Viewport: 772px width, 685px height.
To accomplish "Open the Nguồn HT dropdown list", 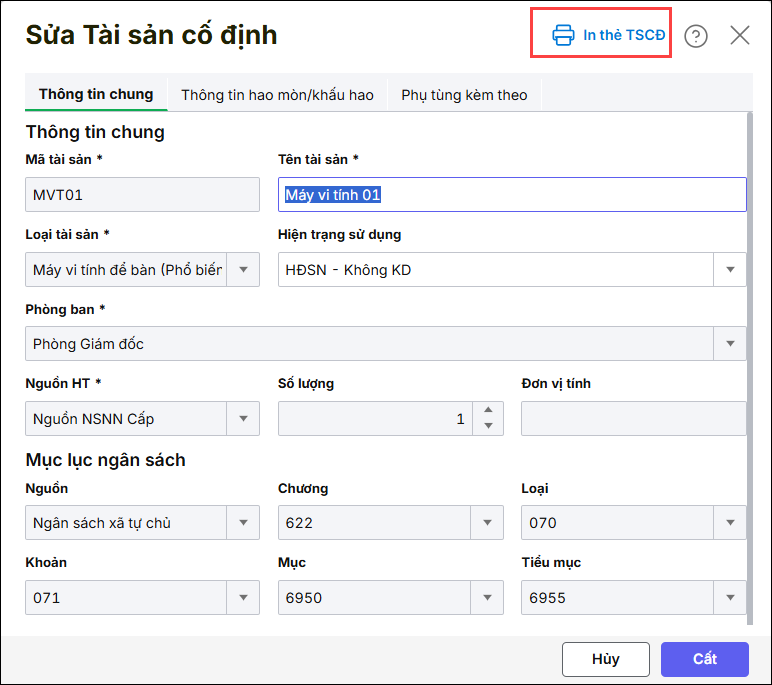I will [x=243, y=419].
